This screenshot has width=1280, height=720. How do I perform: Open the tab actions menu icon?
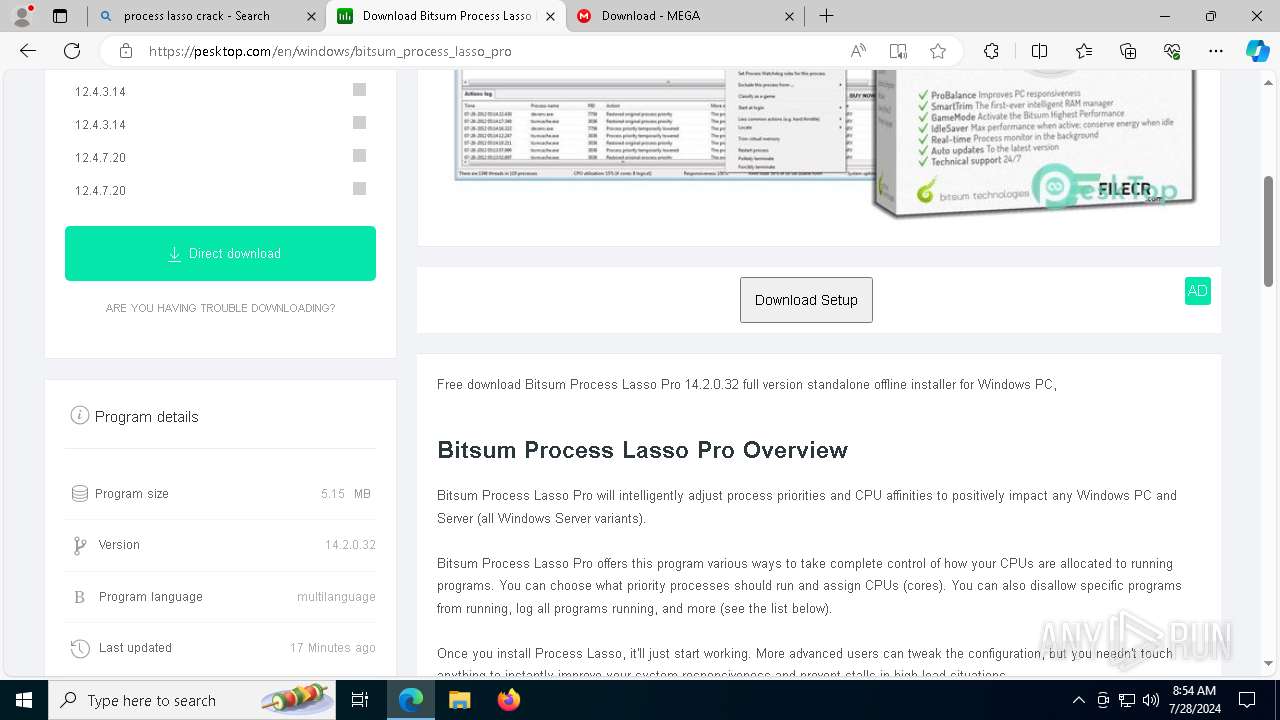[x=60, y=16]
